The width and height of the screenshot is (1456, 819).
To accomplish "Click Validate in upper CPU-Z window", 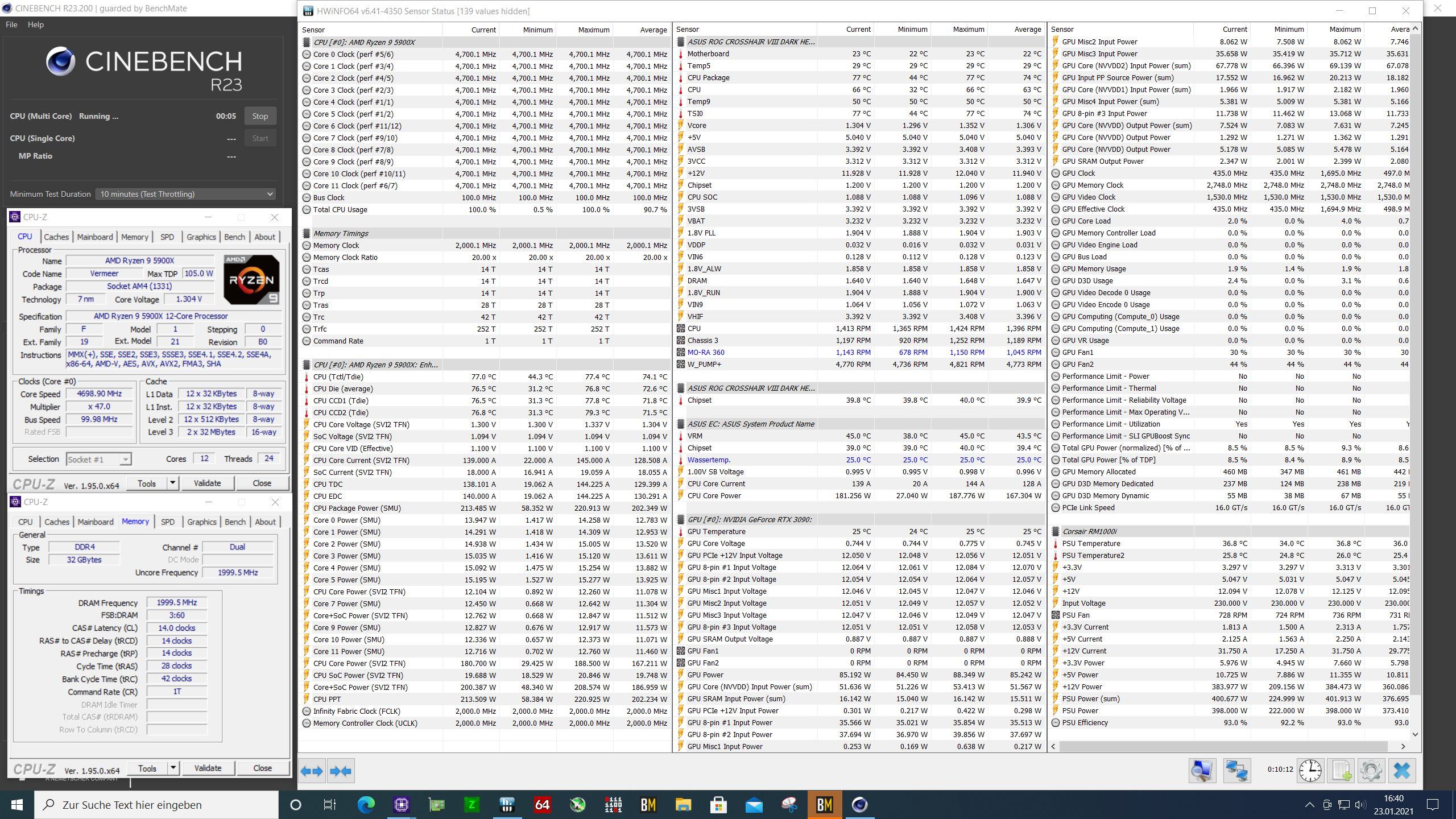I will [x=207, y=483].
